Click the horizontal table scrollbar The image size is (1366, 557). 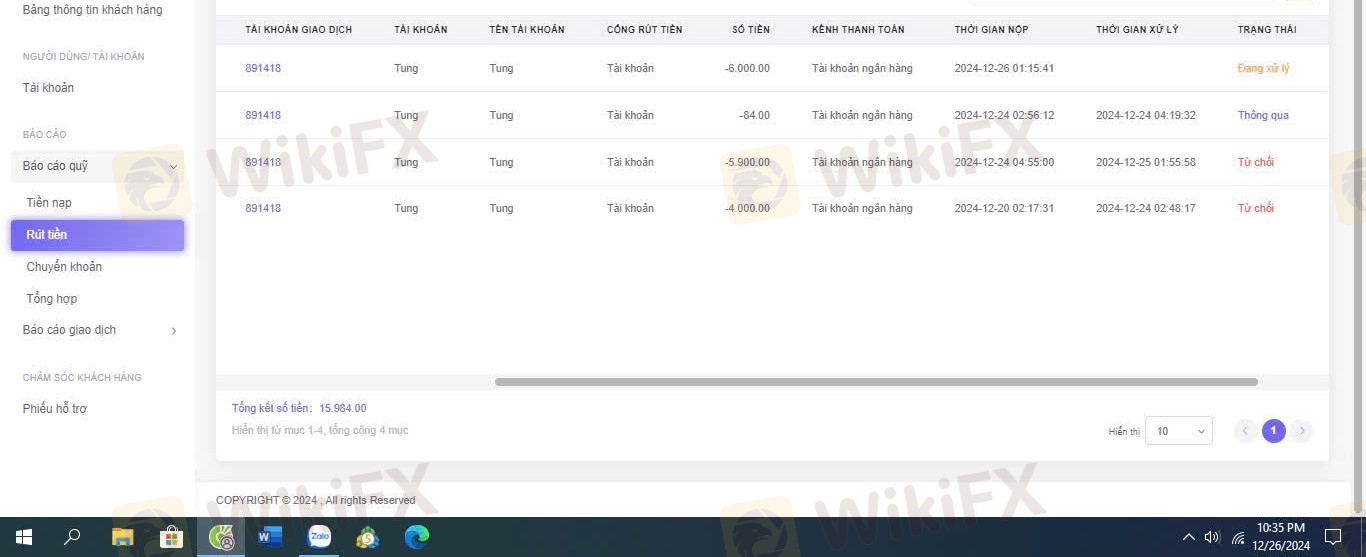(876, 382)
